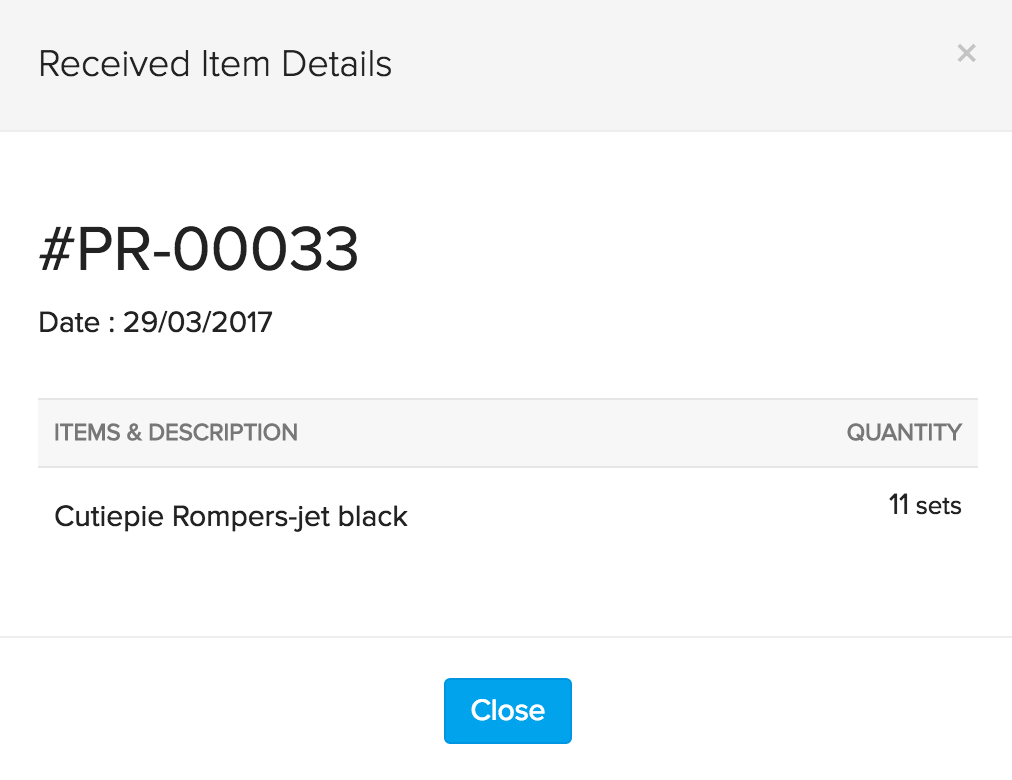Click the date value 29/03/2017

coord(198,323)
